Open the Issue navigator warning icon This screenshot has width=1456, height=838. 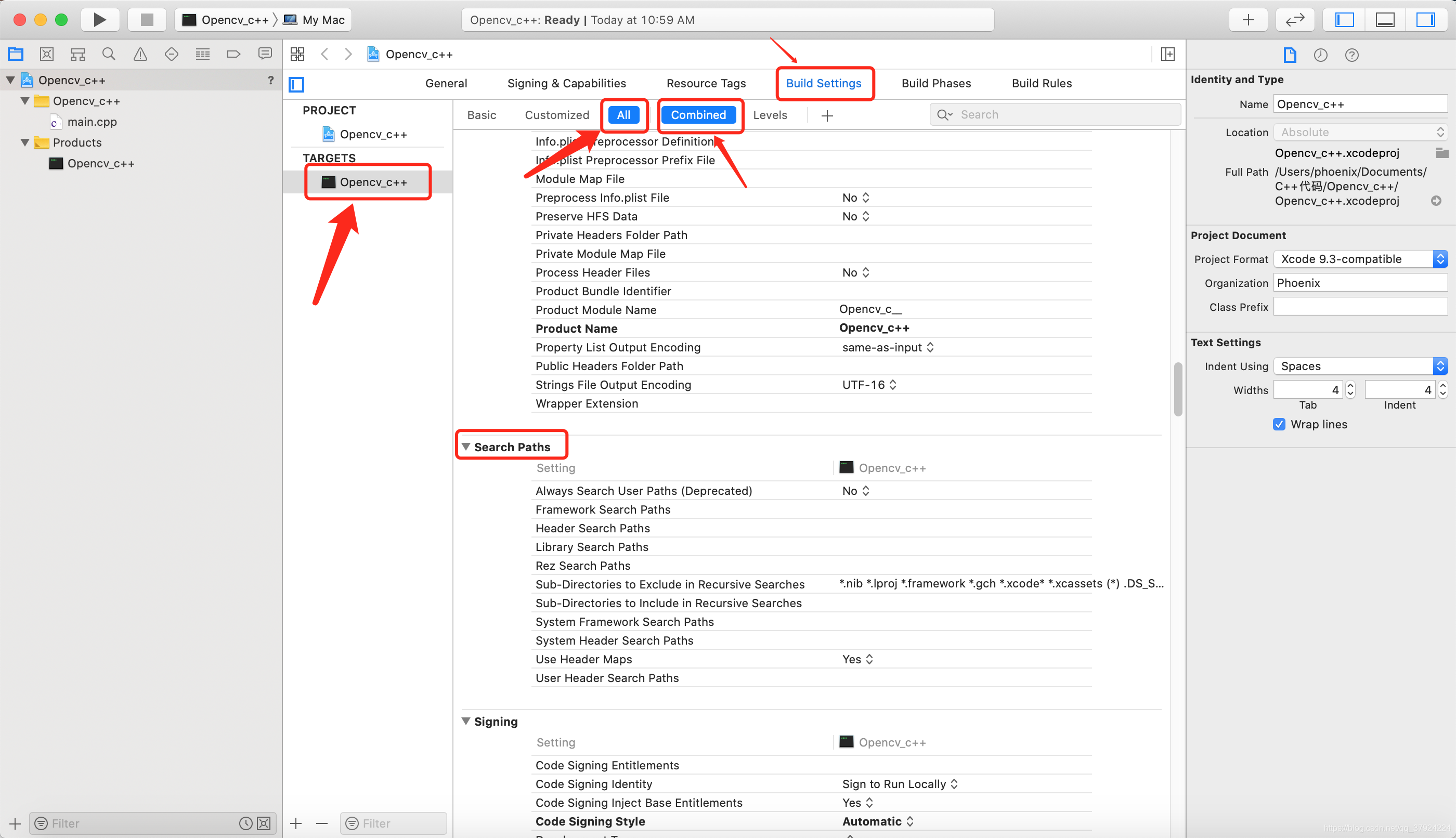[140, 54]
